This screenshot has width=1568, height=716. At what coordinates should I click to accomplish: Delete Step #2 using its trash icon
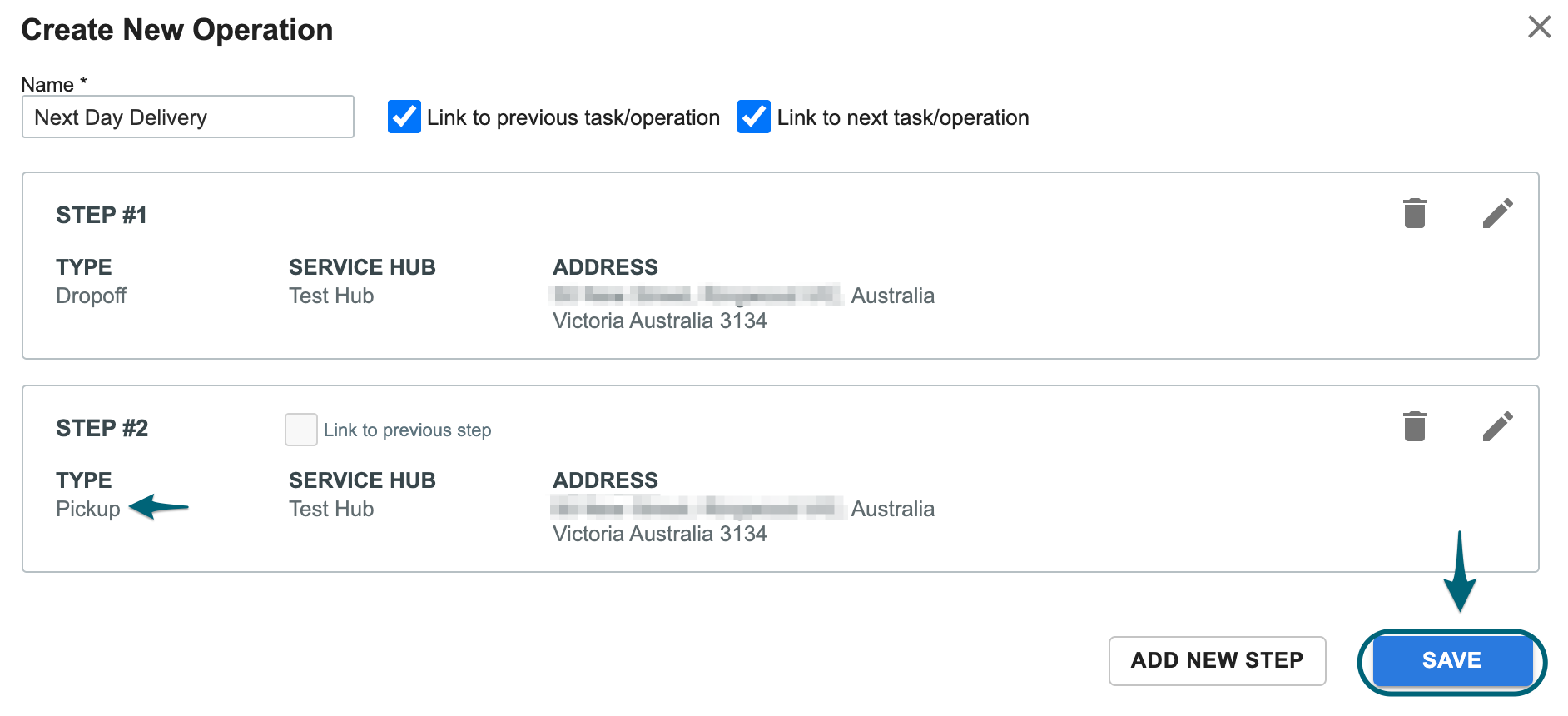(x=1415, y=426)
